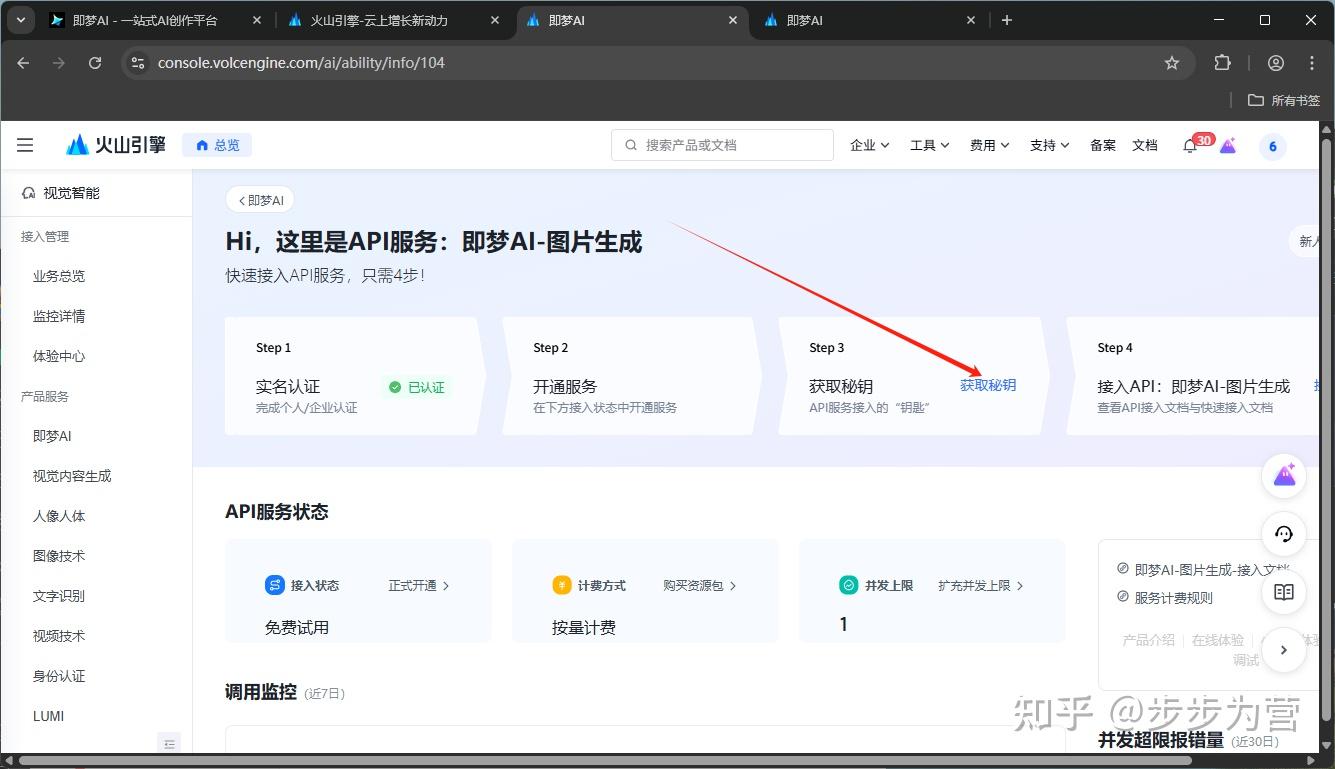
Task: Click the 获取秘钥 link in Step 3
Action: point(988,385)
